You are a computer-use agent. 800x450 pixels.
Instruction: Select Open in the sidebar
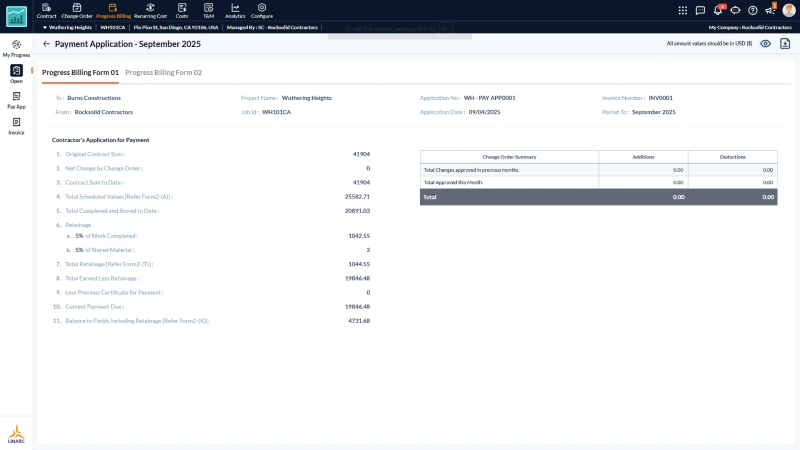[x=16, y=74]
